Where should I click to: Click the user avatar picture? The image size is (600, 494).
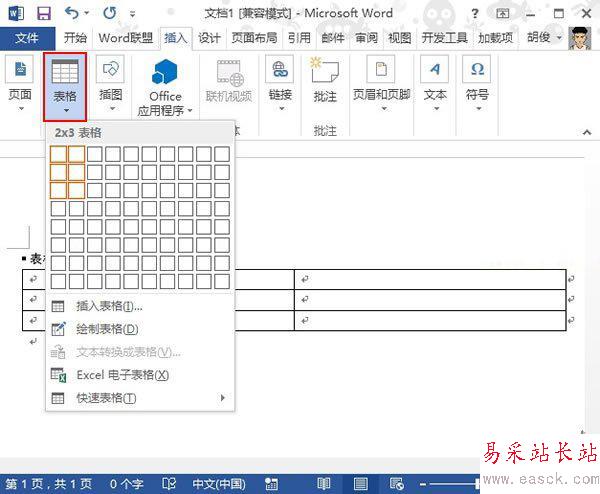[x=579, y=38]
